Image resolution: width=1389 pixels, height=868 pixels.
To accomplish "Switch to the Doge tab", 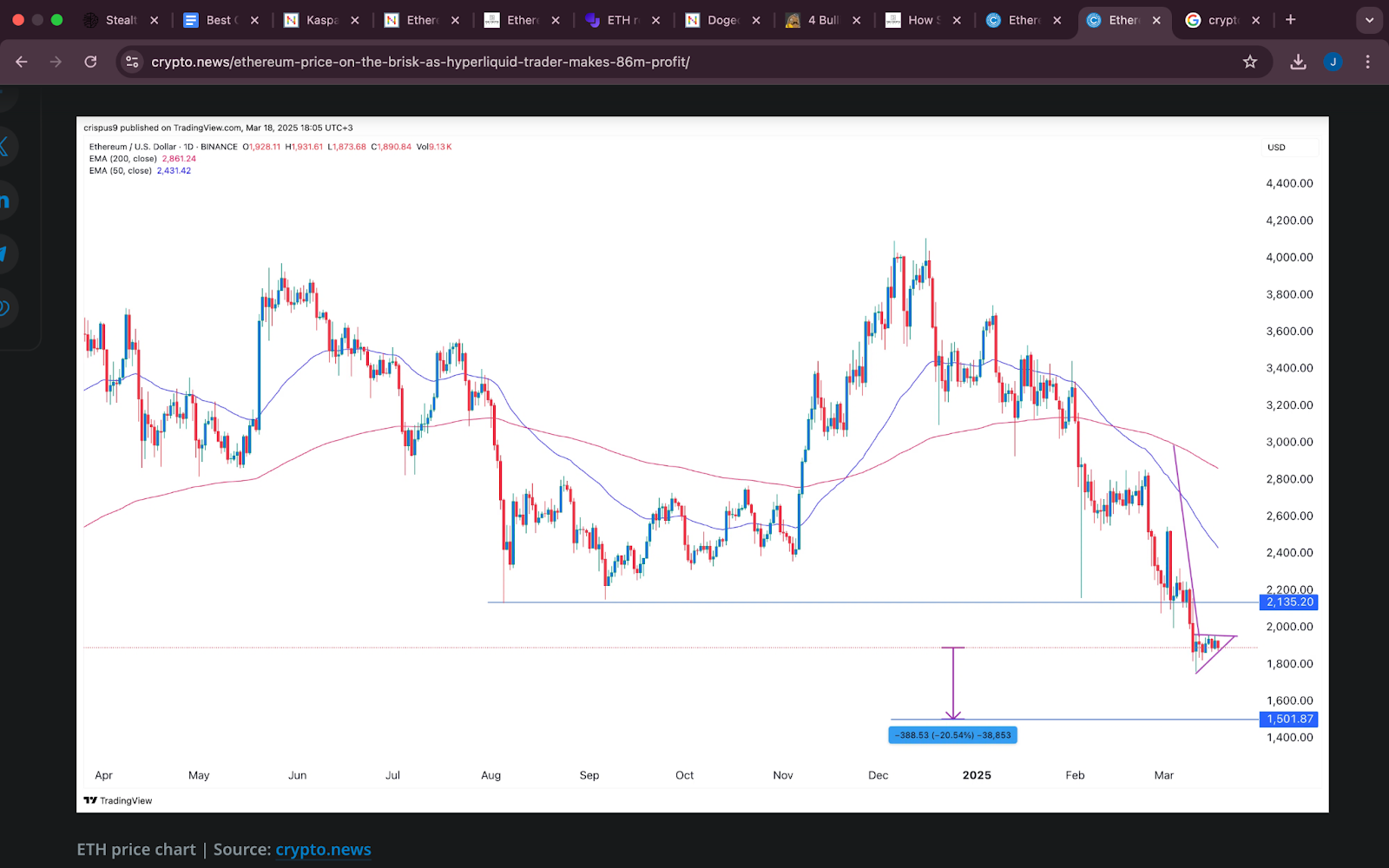I will coord(721,20).
